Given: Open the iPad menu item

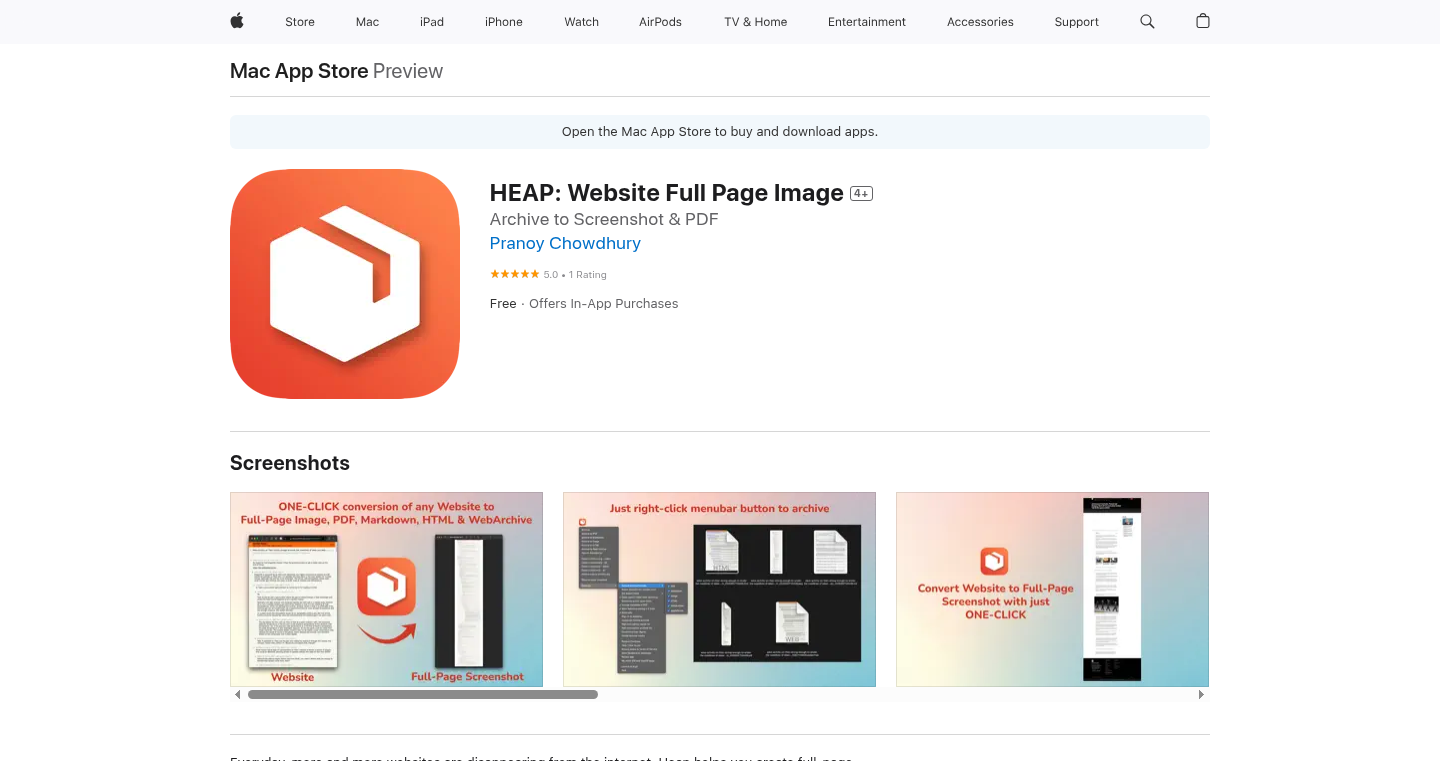Looking at the screenshot, I should tap(432, 22).
